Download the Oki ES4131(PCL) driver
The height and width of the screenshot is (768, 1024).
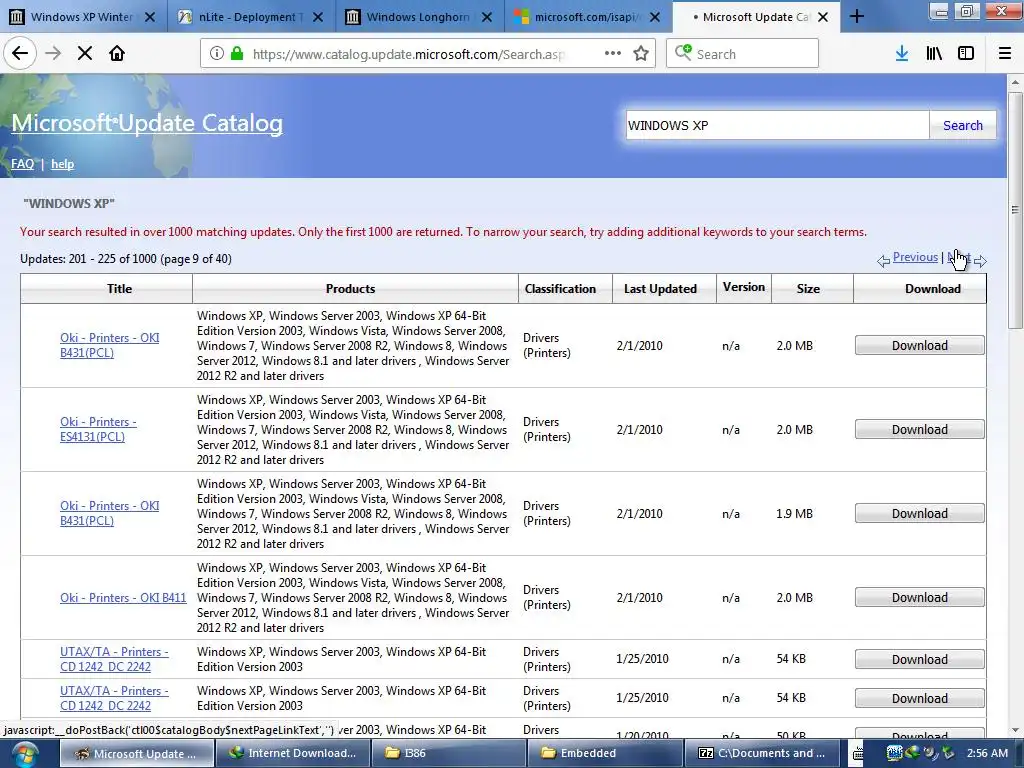coord(920,429)
